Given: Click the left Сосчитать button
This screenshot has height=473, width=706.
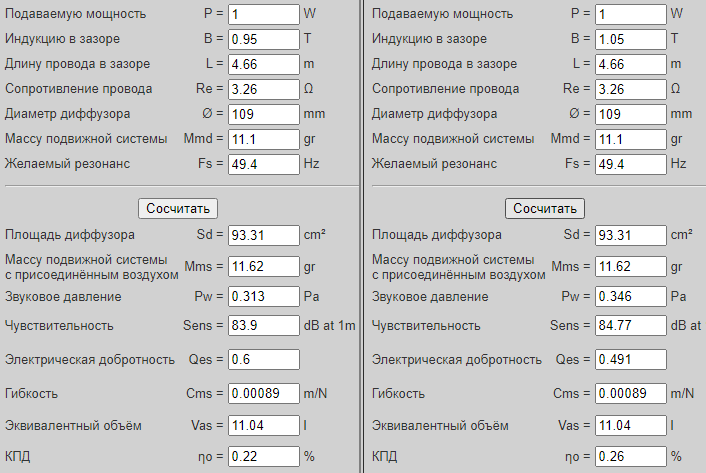Looking at the screenshot, I should [178, 208].
